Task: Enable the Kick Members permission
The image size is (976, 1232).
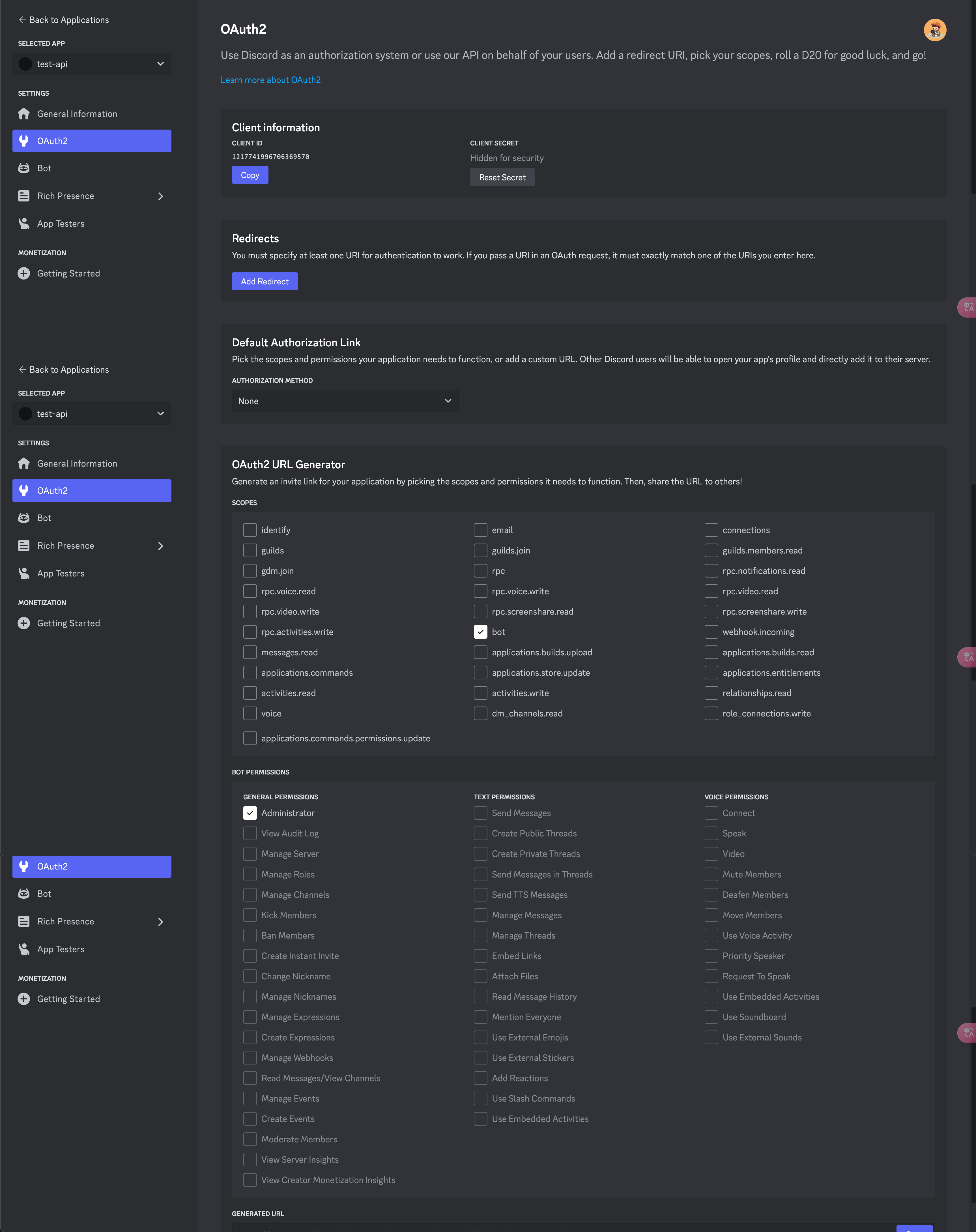Action: 250,915
